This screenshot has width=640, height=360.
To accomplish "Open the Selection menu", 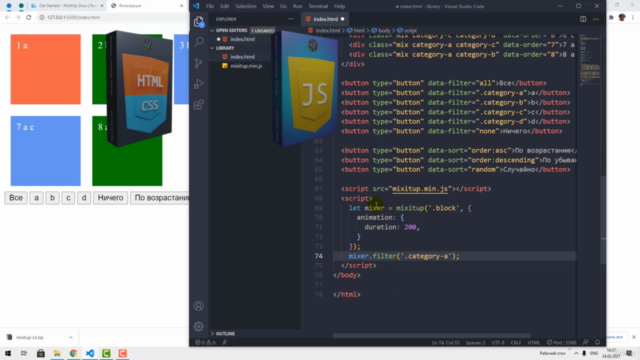I will (246, 6).
